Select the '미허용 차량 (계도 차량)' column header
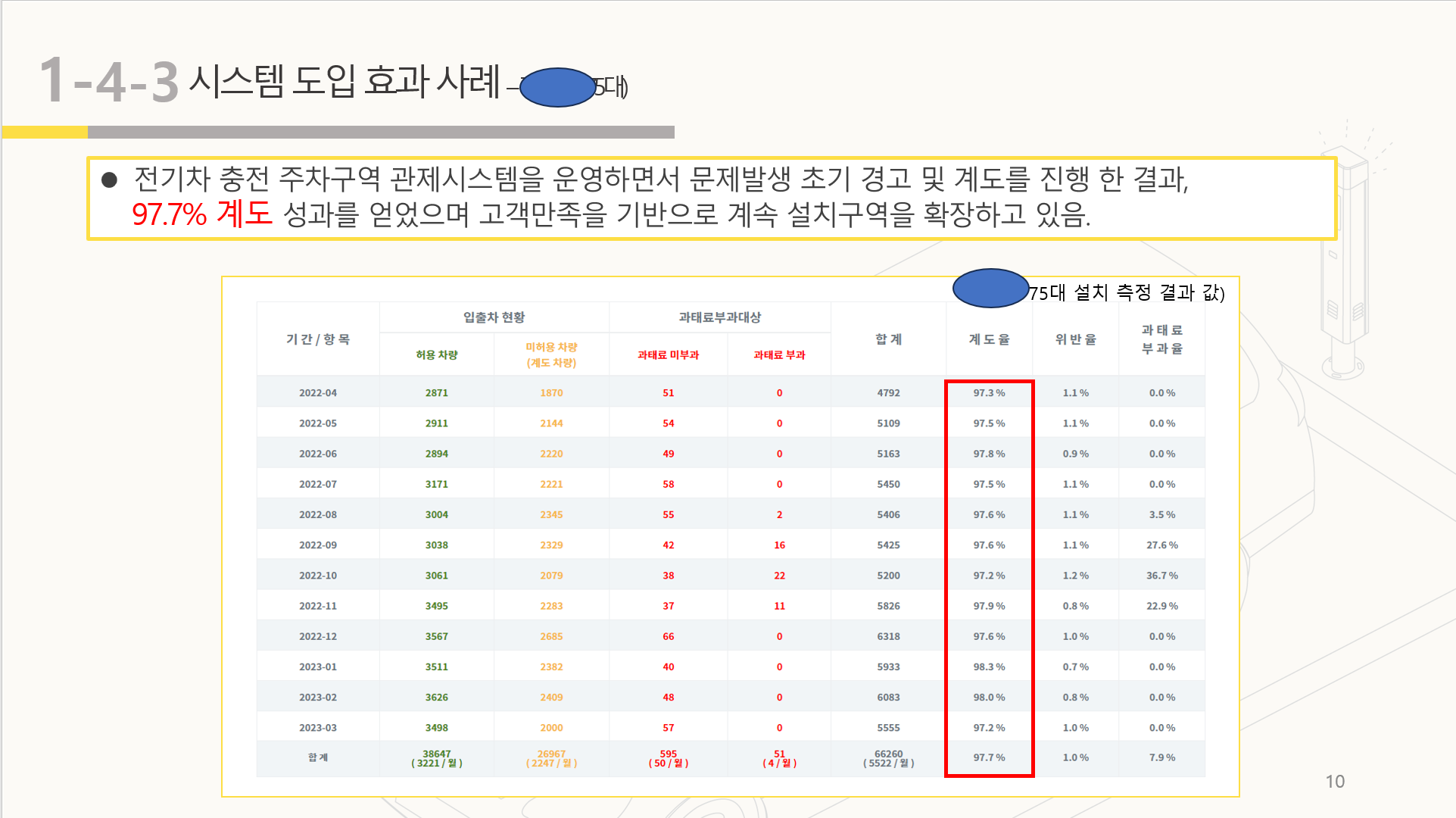The height and width of the screenshot is (818, 1456). click(551, 354)
